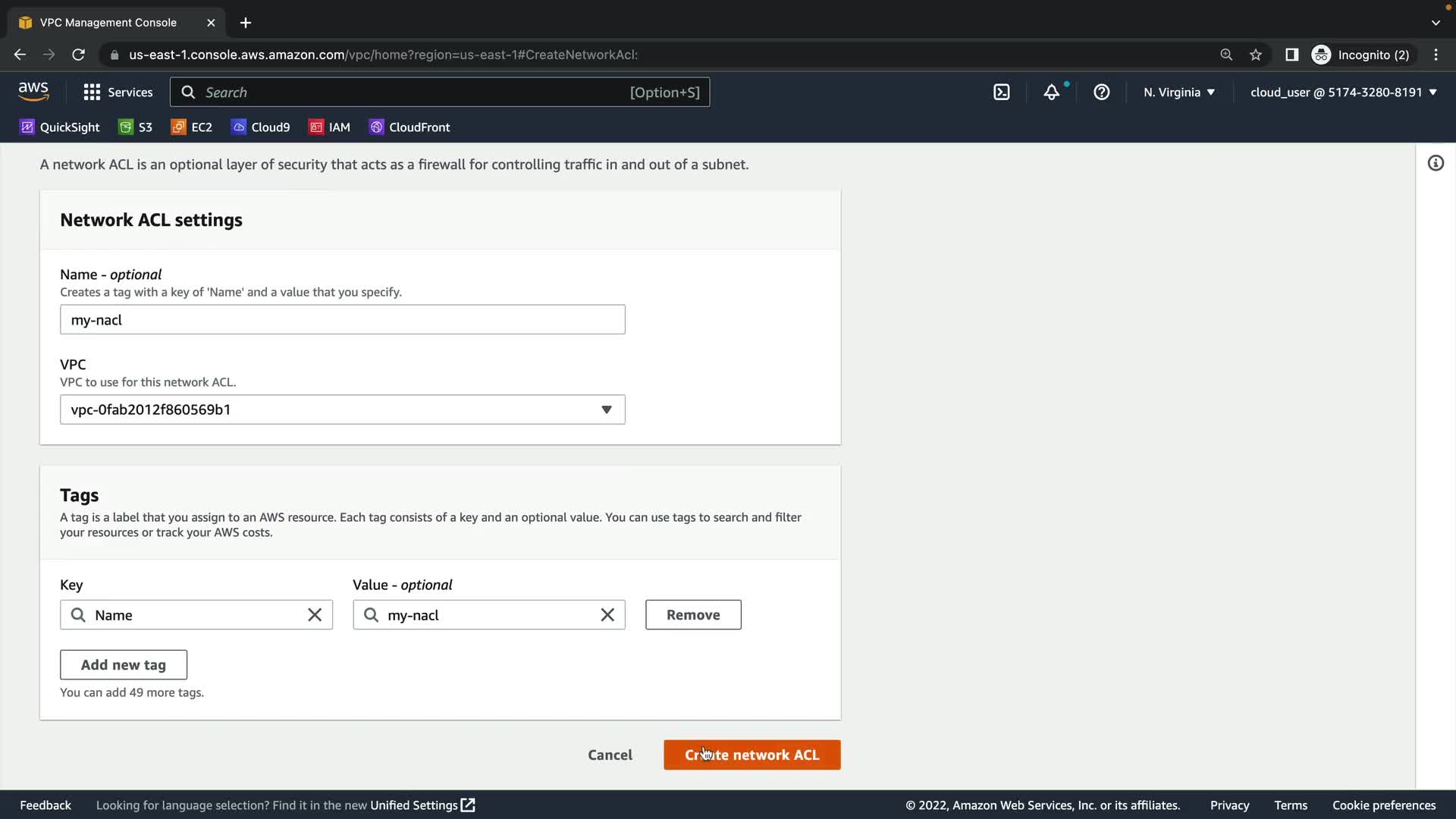1456x819 pixels.
Task: Open the Services grid menu
Action: click(118, 93)
